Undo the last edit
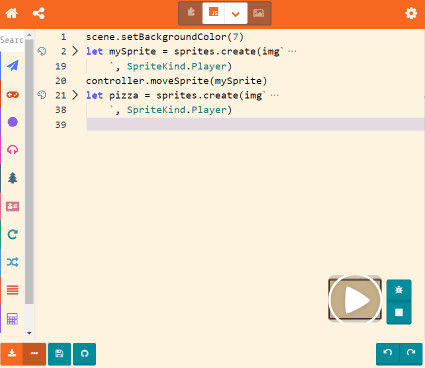 click(388, 353)
